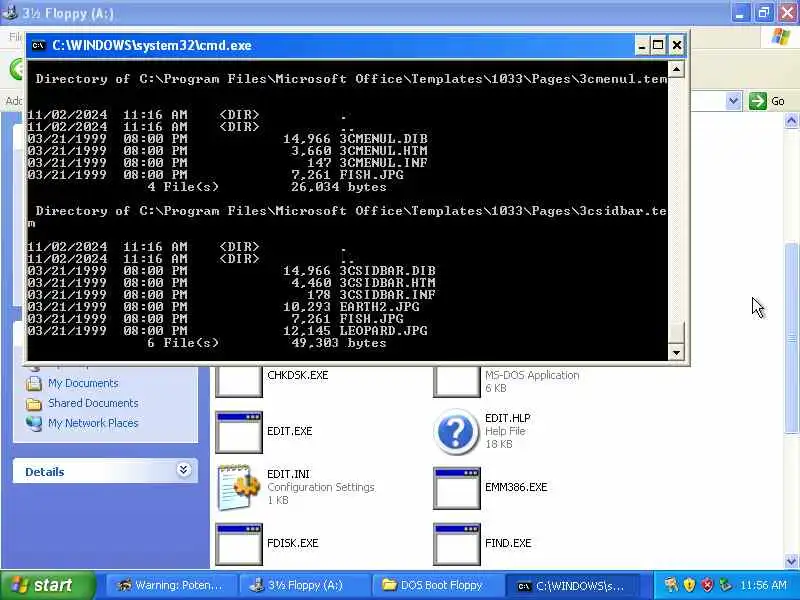Image resolution: width=800 pixels, height=600 pixels.
Task: Select the EMM386.EXE application icon
Action: [x=457, y=488]
